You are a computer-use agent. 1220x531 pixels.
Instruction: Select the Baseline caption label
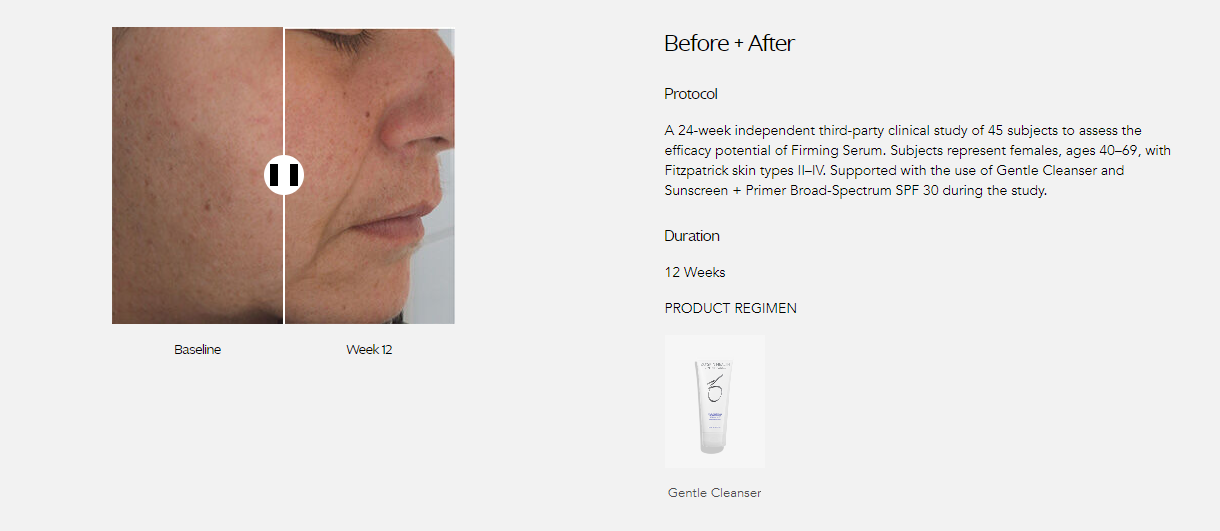[197, 350]
